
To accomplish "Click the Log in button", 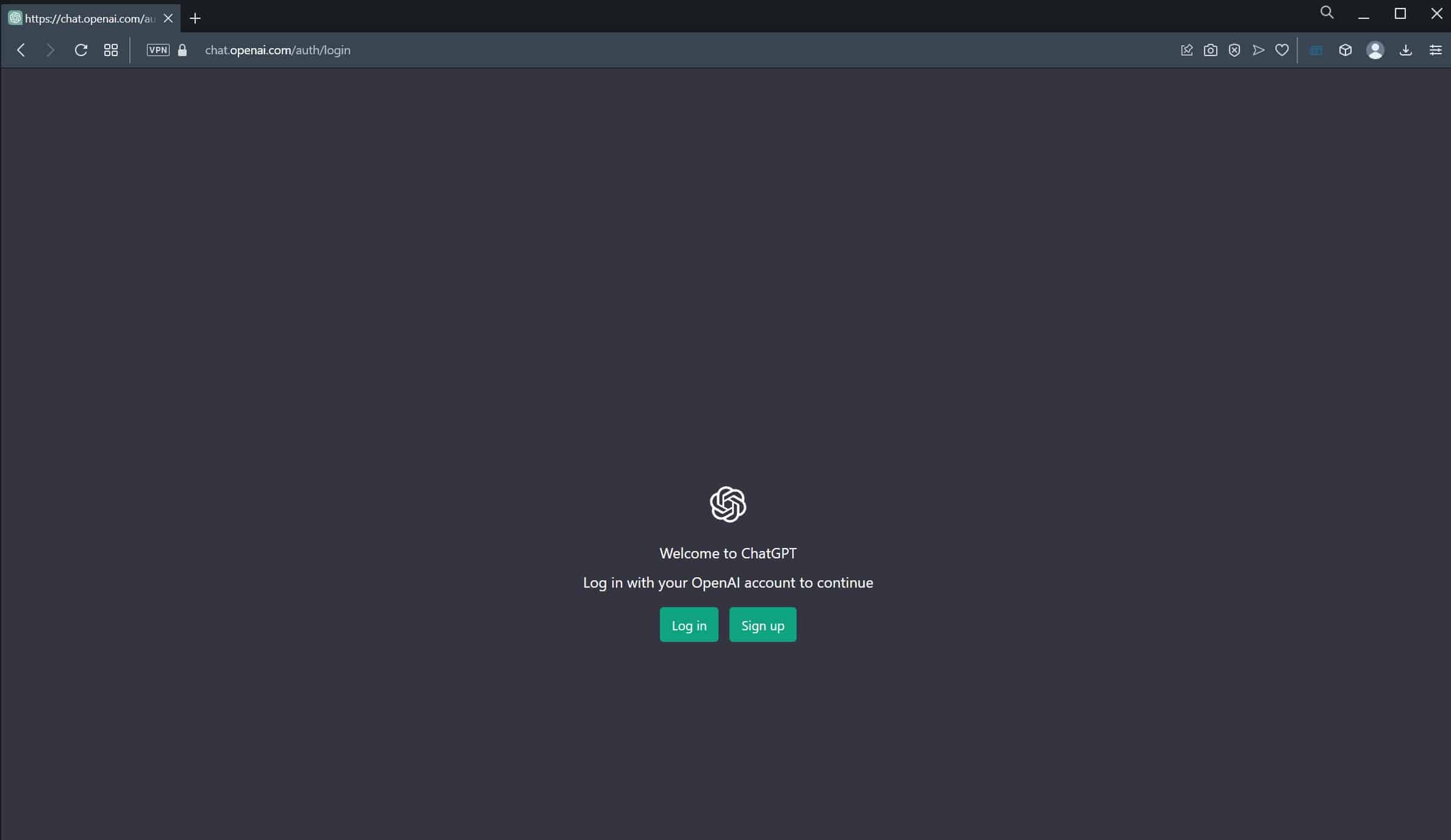I will pyautogui.click(x=689, y=625).
